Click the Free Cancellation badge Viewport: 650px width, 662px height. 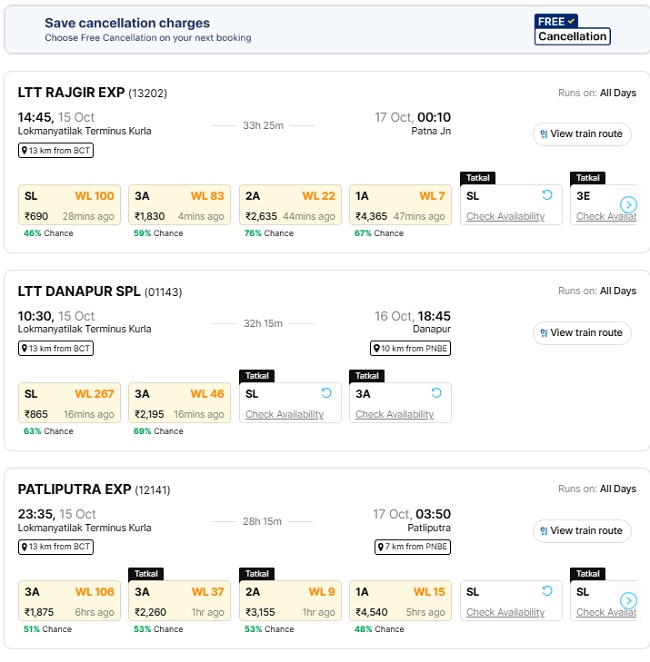point(572,29)
